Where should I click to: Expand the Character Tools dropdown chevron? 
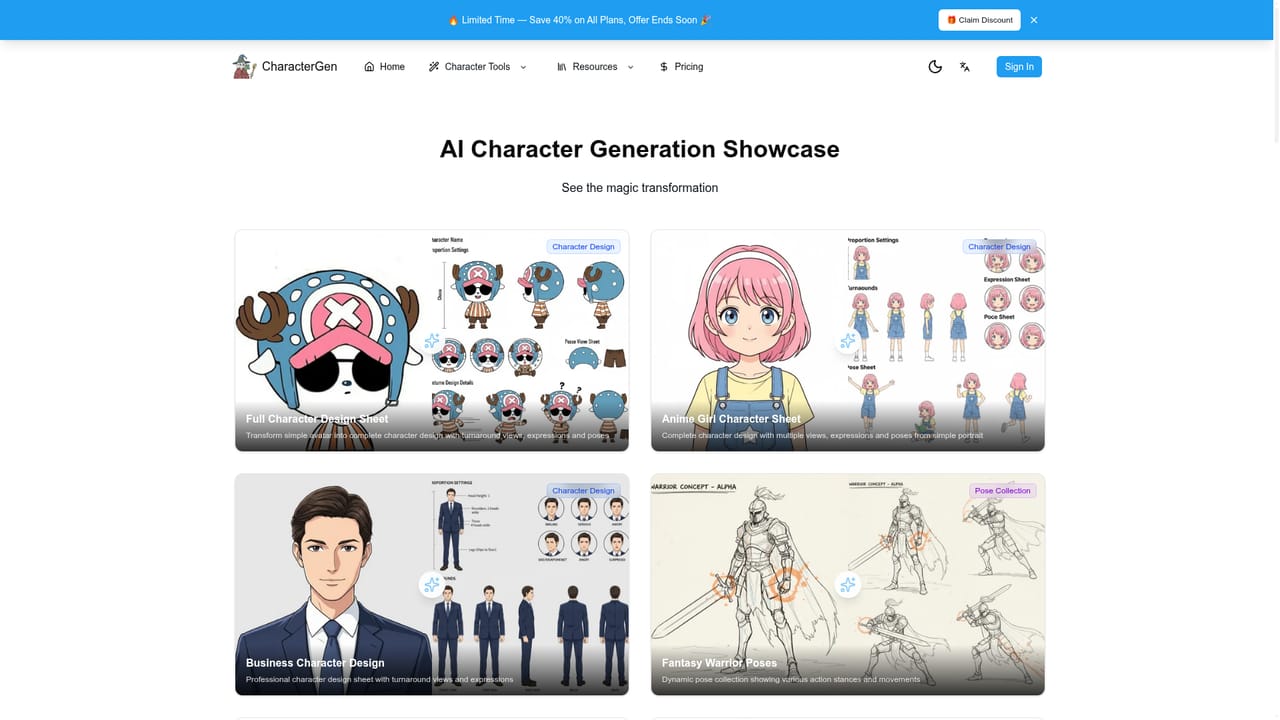(x=523, y=67)
